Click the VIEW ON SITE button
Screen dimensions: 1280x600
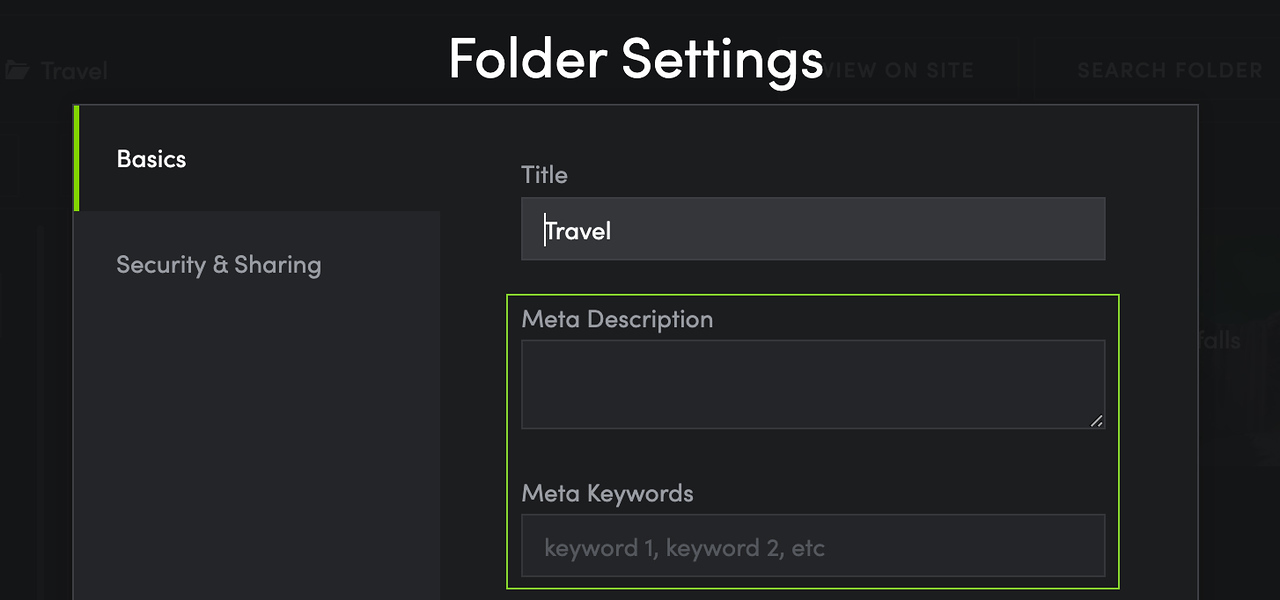pyautogui.click(x=897, y=71)
